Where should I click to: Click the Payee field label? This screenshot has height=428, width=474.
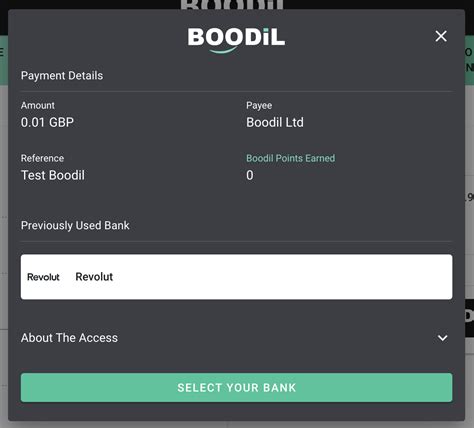[259, 105]
